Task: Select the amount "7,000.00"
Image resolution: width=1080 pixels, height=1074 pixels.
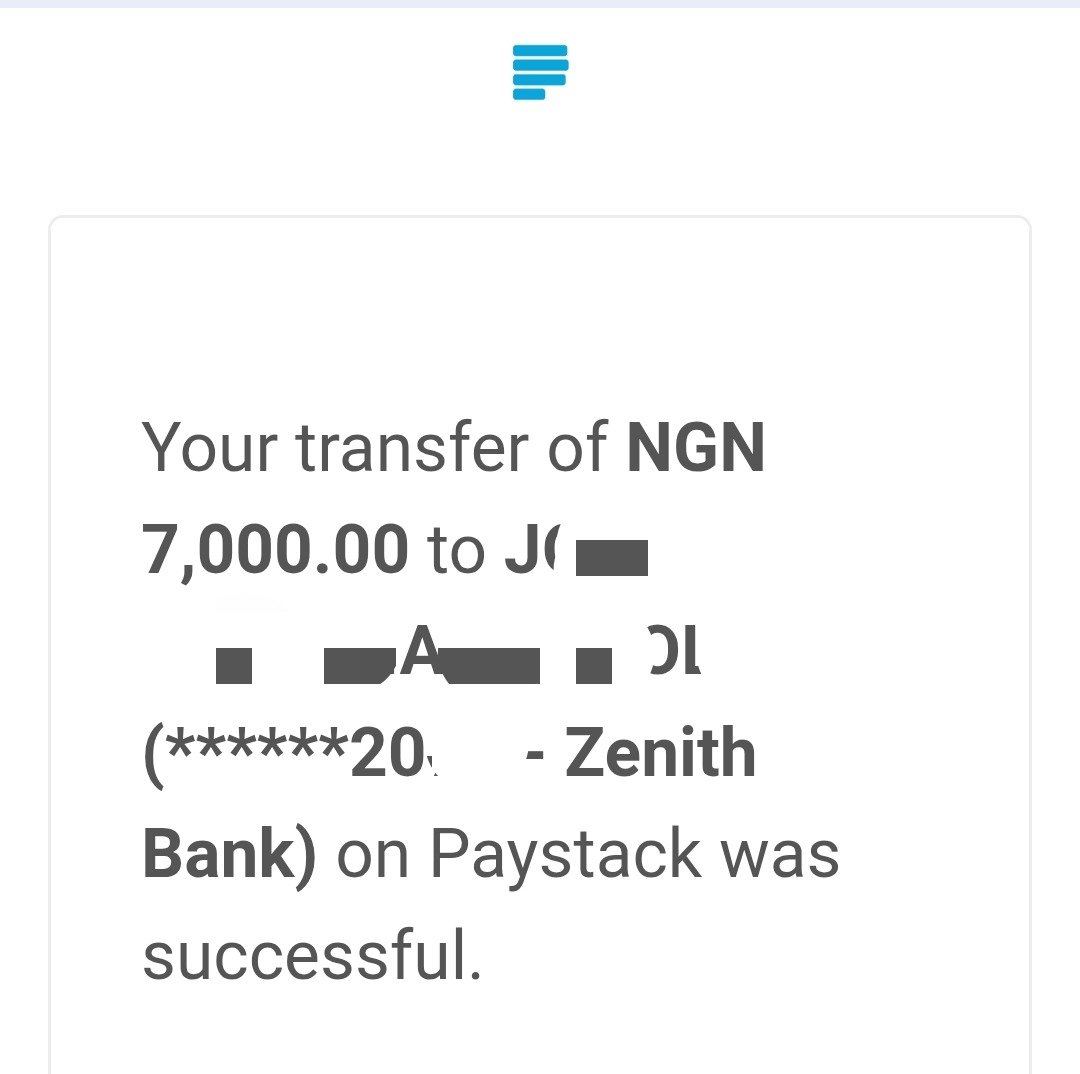Action: (x=275, y=550)
